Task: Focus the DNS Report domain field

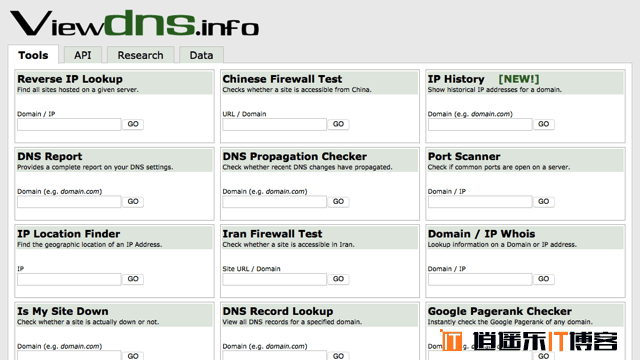Action: pos(69,202)
